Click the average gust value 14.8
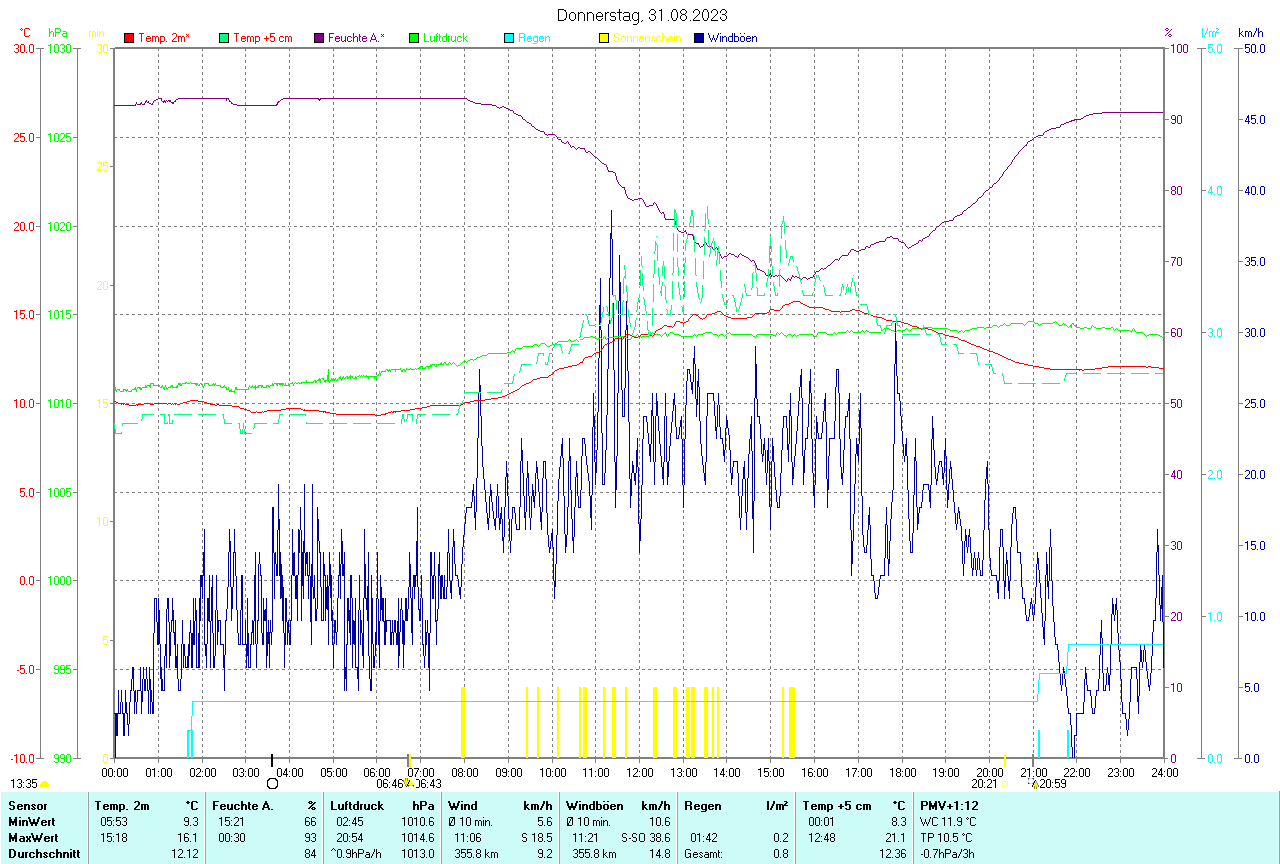Screen dimensions: 1280x864 point(659,854)
